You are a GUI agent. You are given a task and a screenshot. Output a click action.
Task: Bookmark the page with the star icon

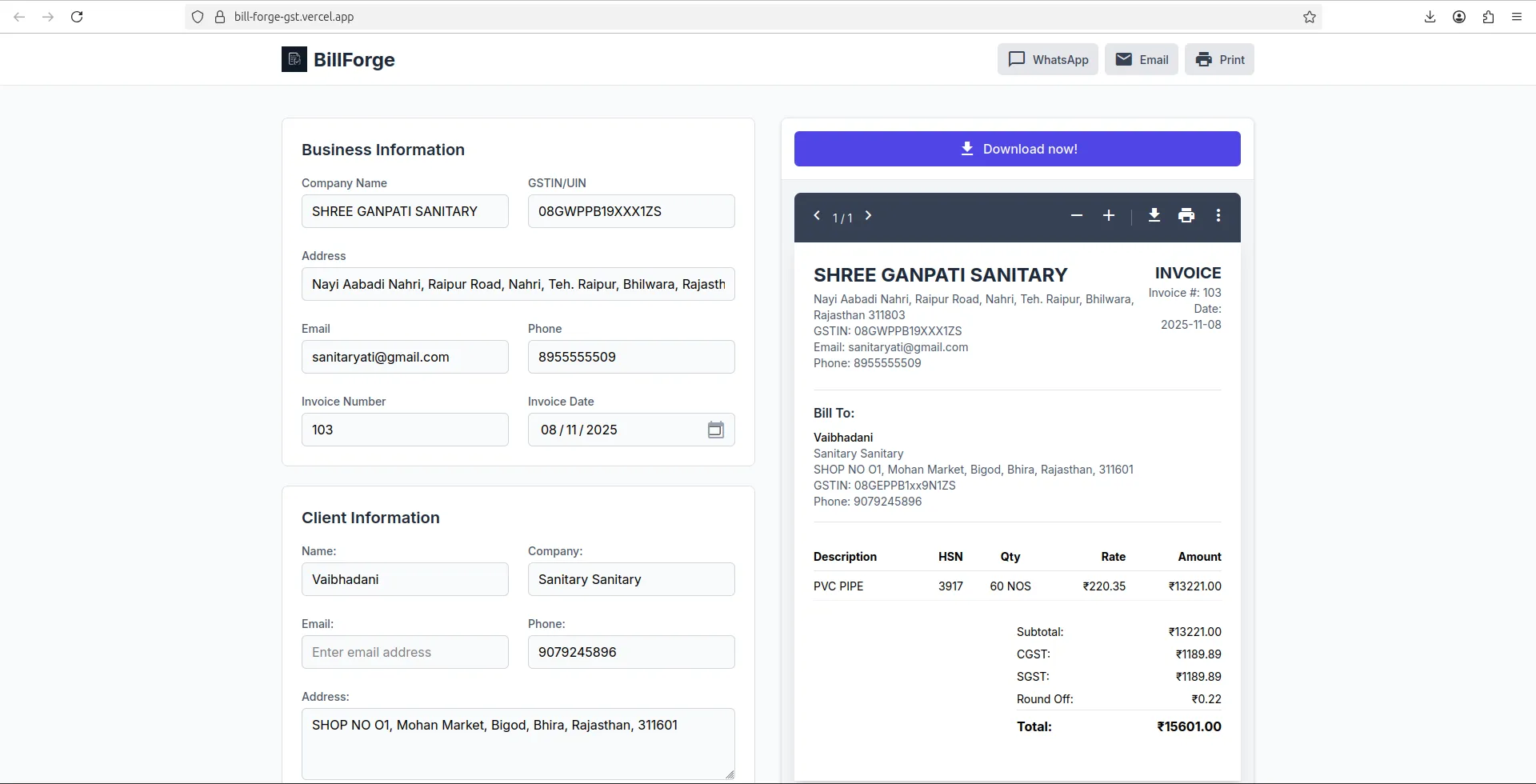[1310, 16]
